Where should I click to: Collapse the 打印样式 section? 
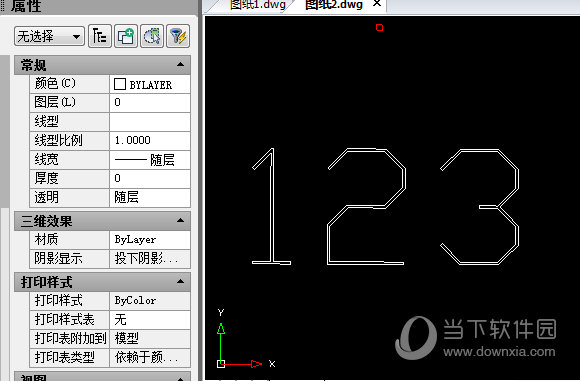click(180, 281)
